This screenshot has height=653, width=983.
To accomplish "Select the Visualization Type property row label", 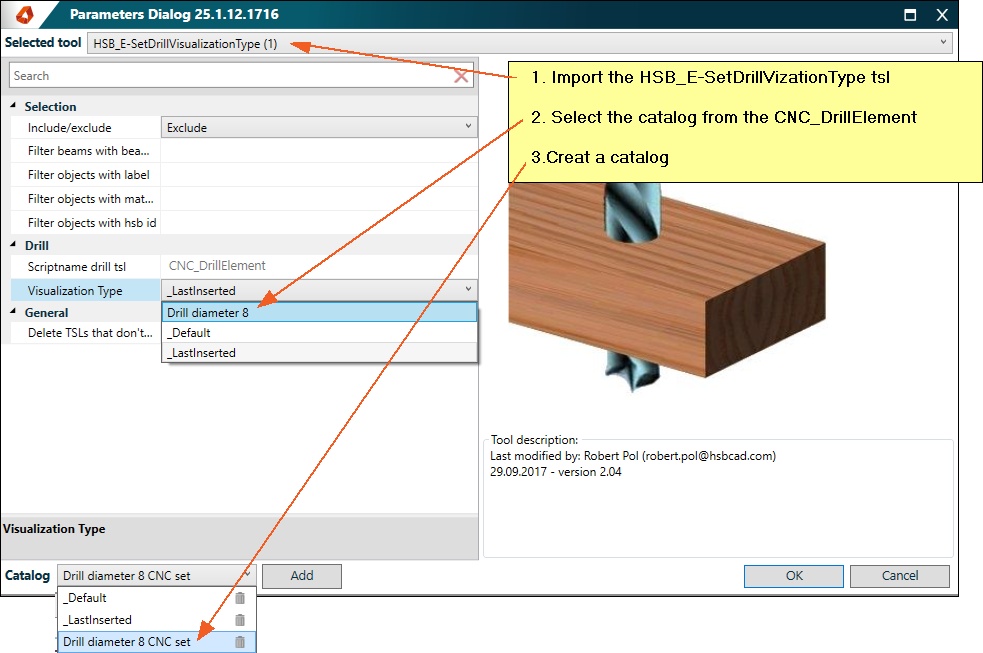I will [85, 290].
